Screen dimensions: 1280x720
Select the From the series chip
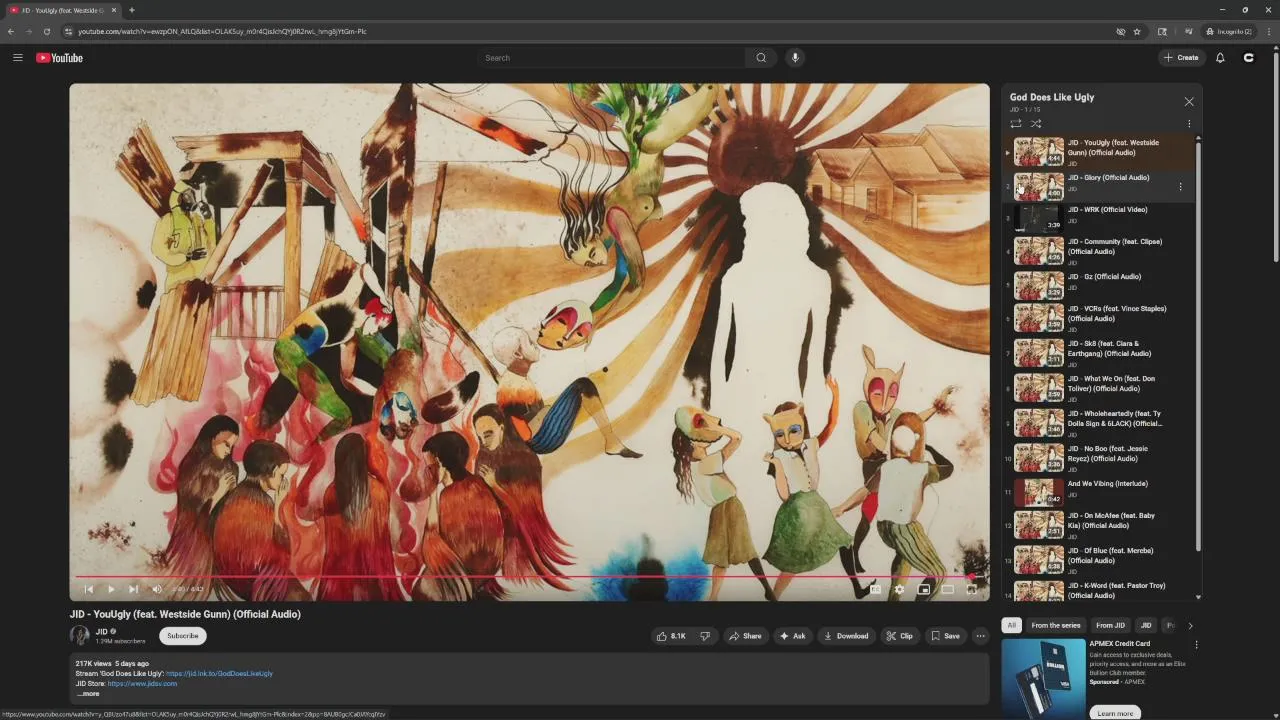coord(1056,625)
